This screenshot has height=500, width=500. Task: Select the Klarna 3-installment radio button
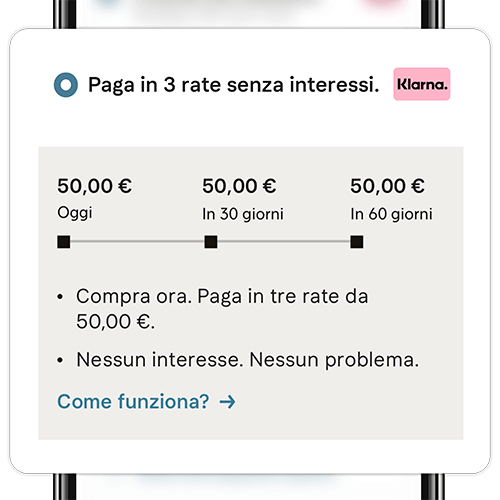click(x=66, y=85)
